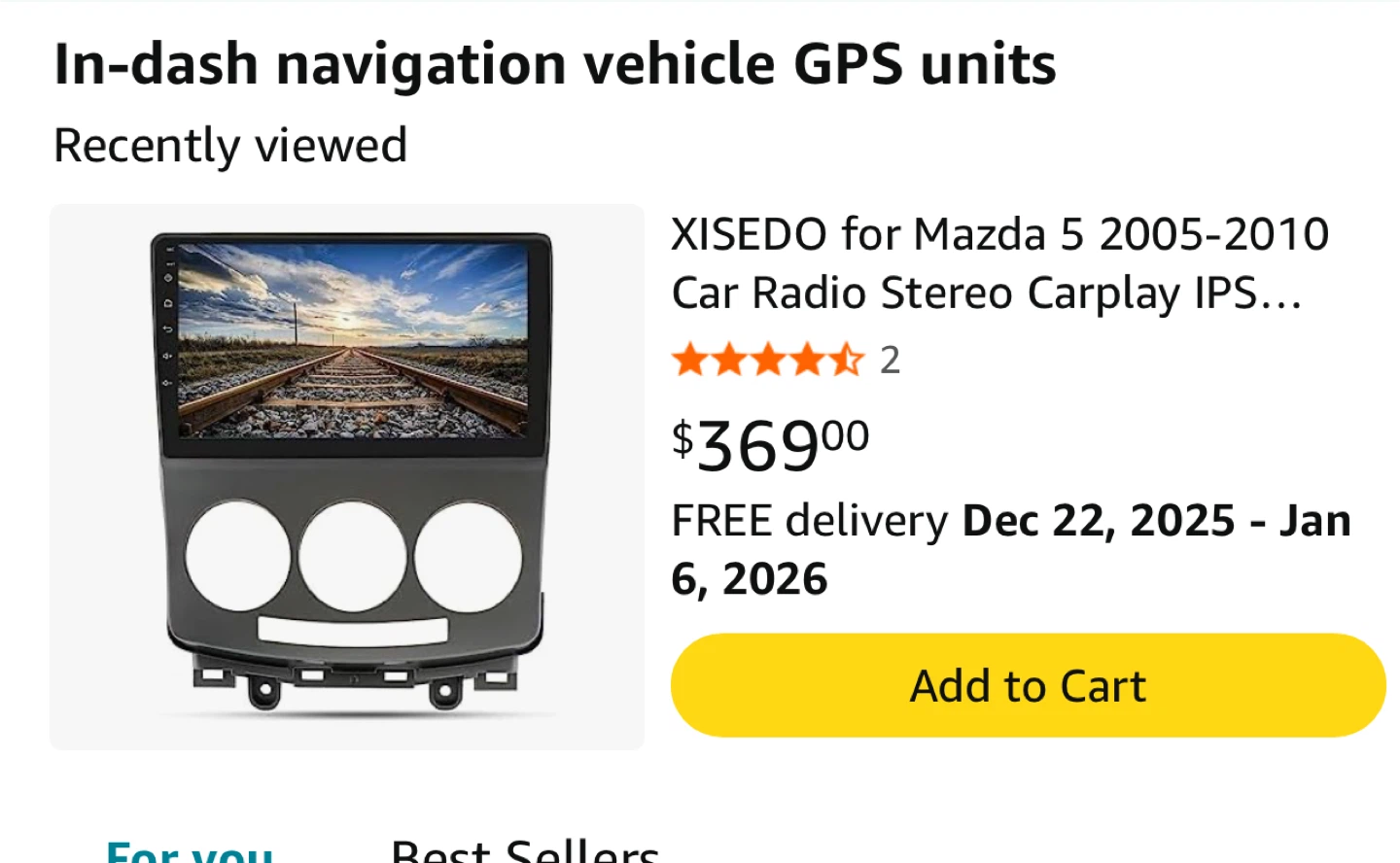Tap the back arrow icon on the stereo
Screen dimensions: 1400x863
(x=168, y=329)
